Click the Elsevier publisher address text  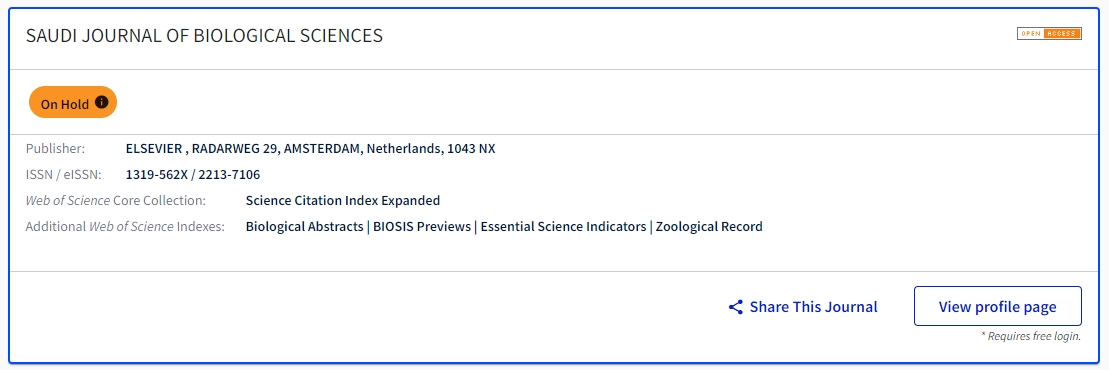coord(310,149)
